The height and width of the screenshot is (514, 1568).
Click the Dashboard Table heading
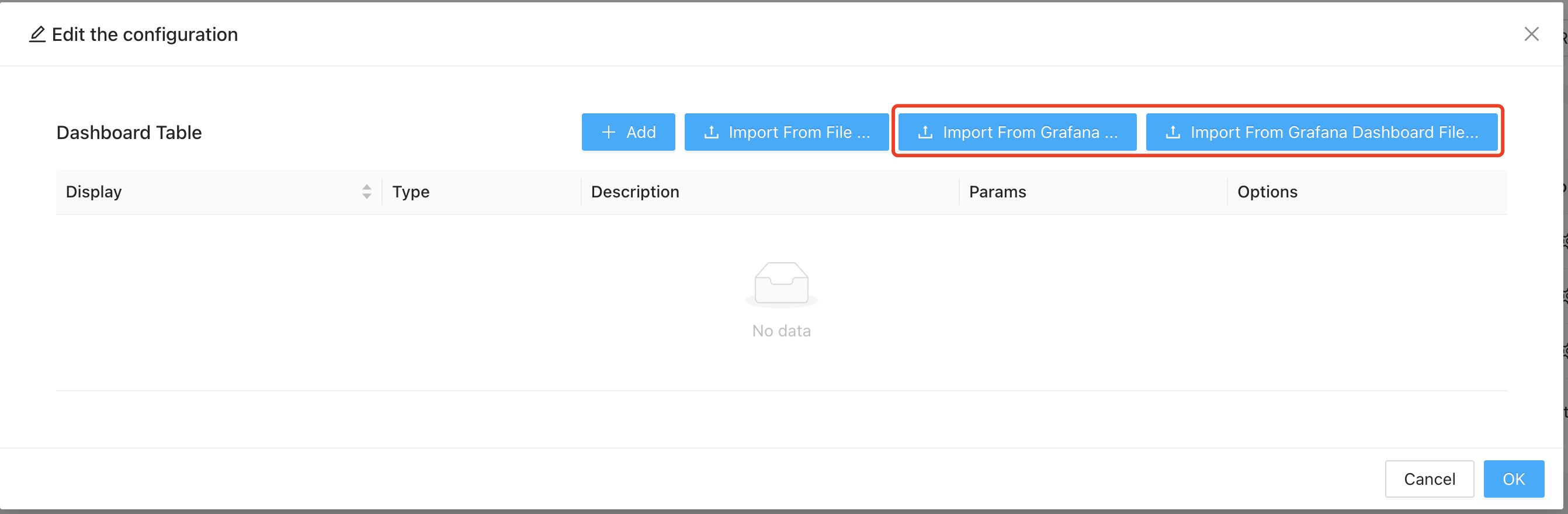pyautogui.click(x=129, y=133)
